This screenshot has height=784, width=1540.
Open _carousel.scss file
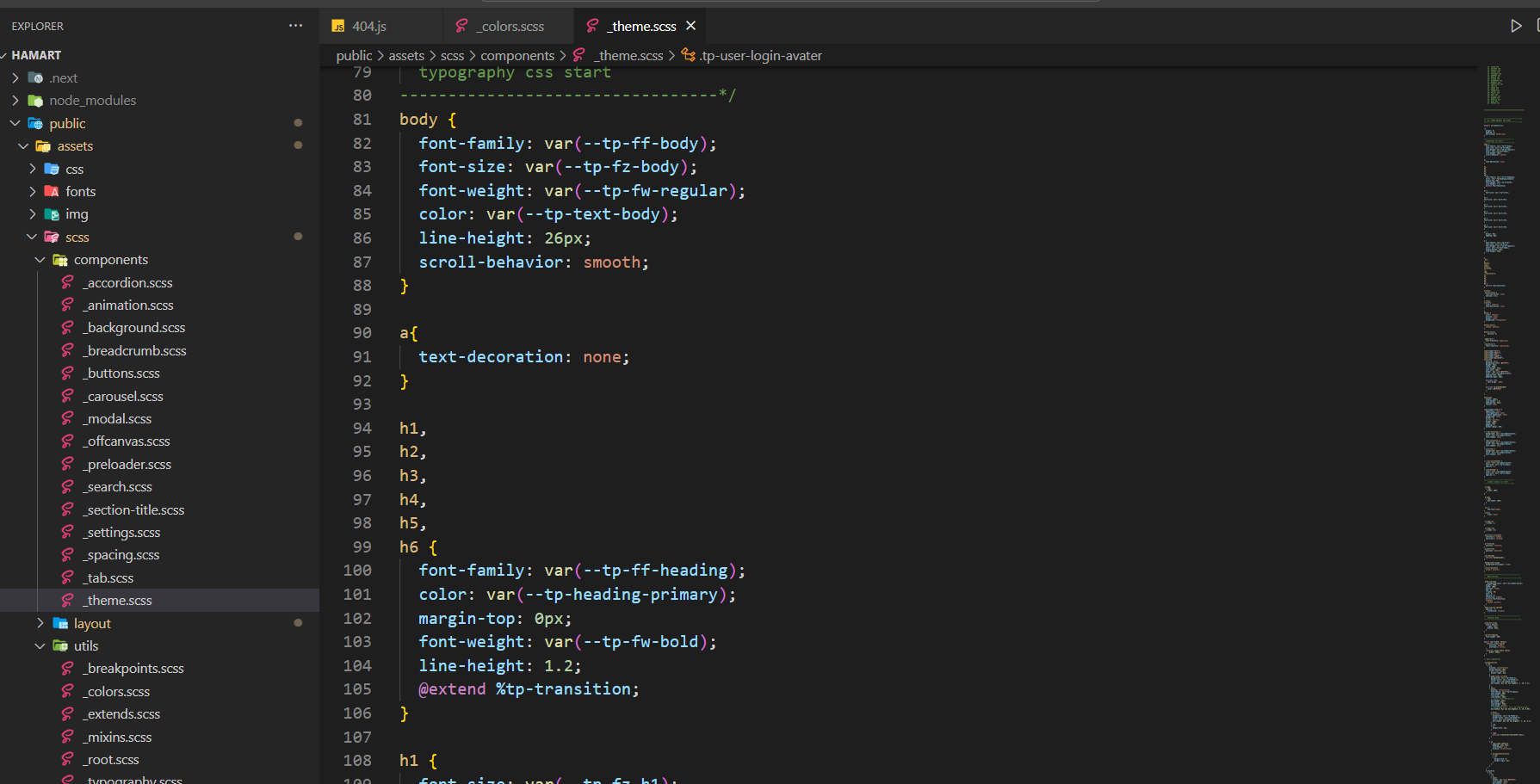122,396
